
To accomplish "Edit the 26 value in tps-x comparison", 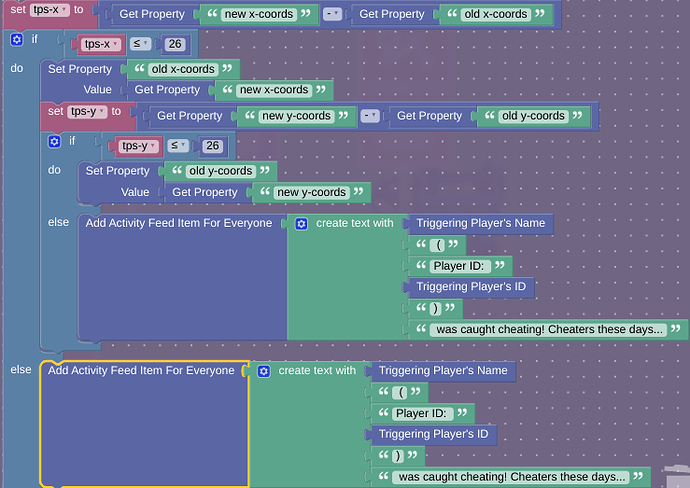I will [174, 45].
